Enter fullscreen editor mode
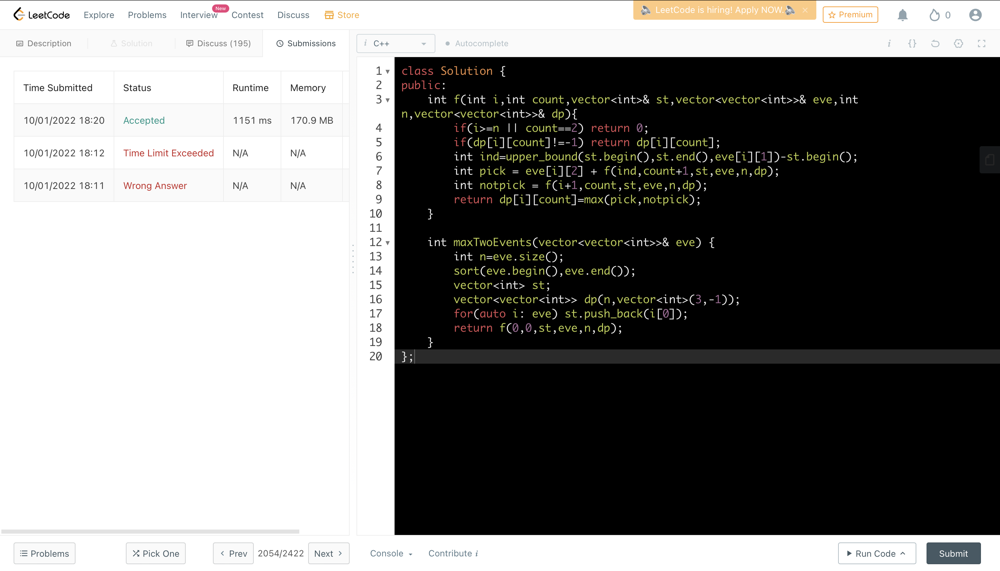 pyautogui.click(x=982, y=43)
